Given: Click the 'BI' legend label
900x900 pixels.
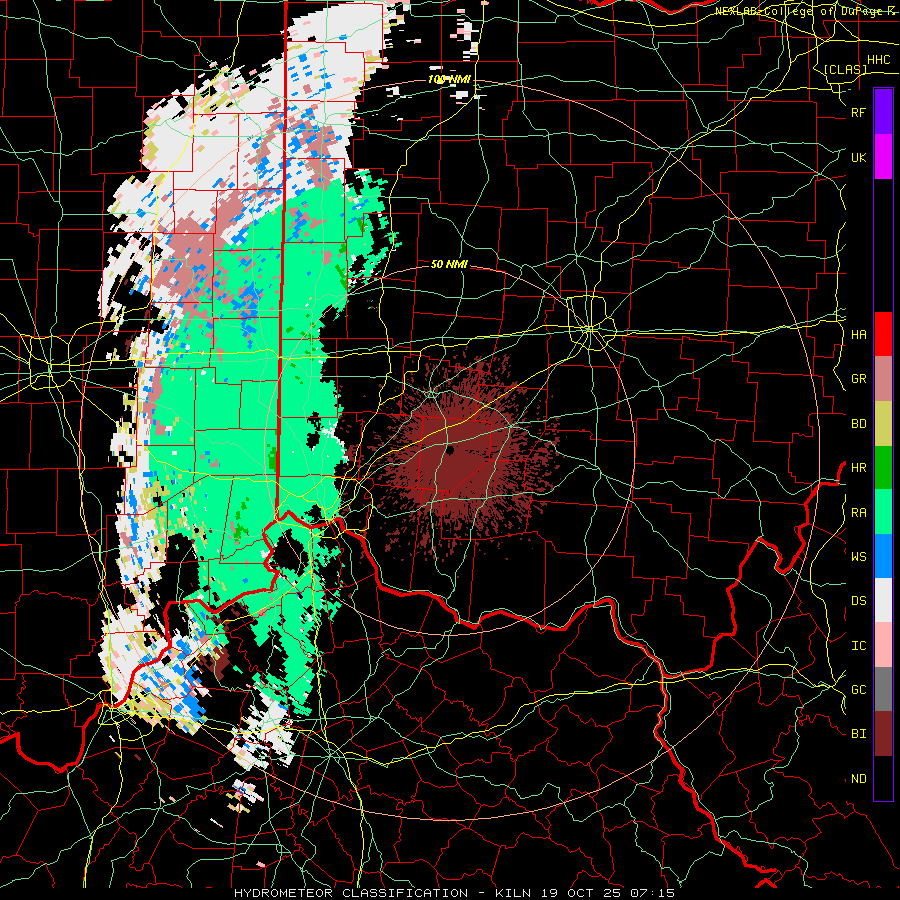Looking at the screenshot, I should (858, 734).
